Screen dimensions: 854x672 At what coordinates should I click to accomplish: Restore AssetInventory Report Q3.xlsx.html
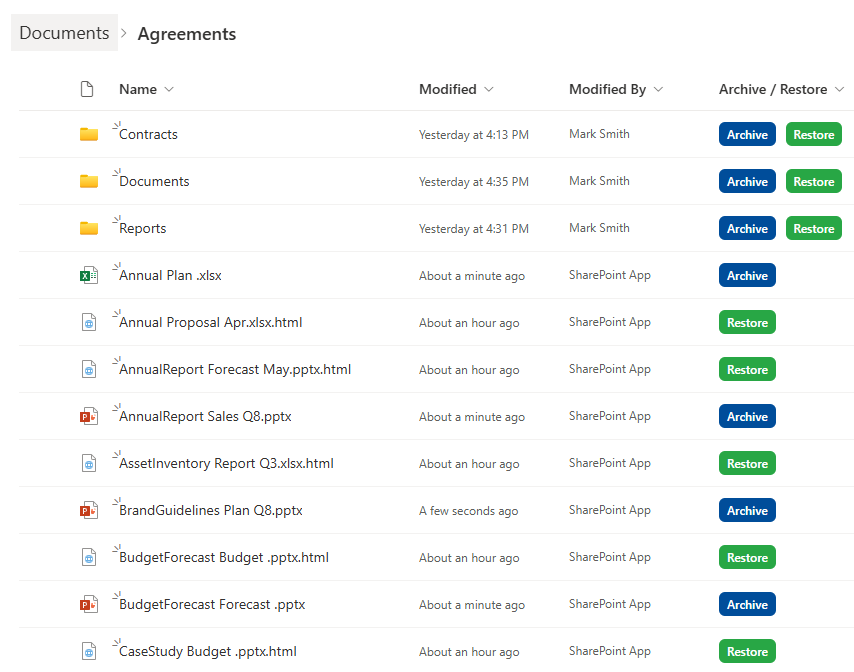(747, 463)
